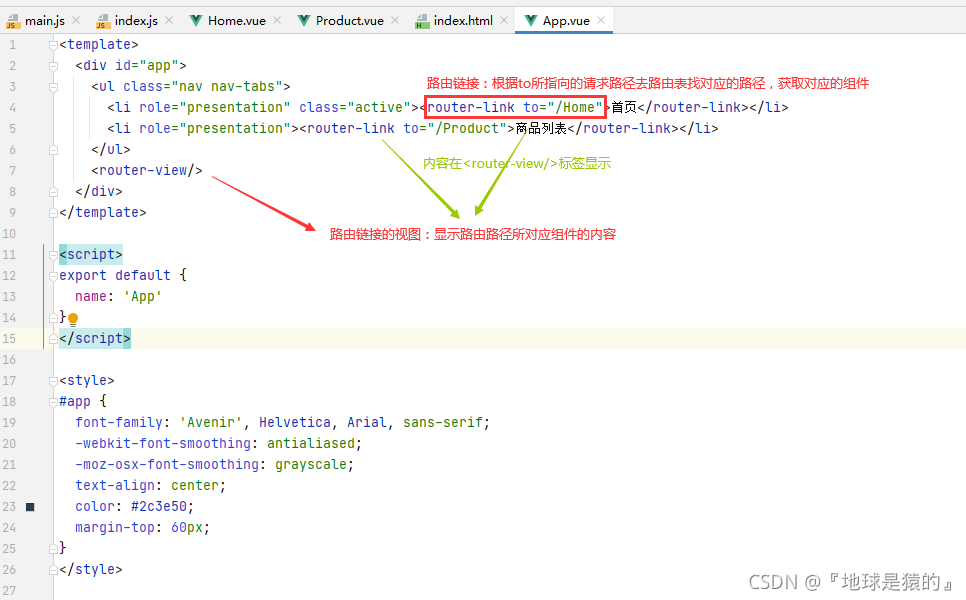Select the App.vue tab
The image size is (966, 600).
click(x=565, y=20)
